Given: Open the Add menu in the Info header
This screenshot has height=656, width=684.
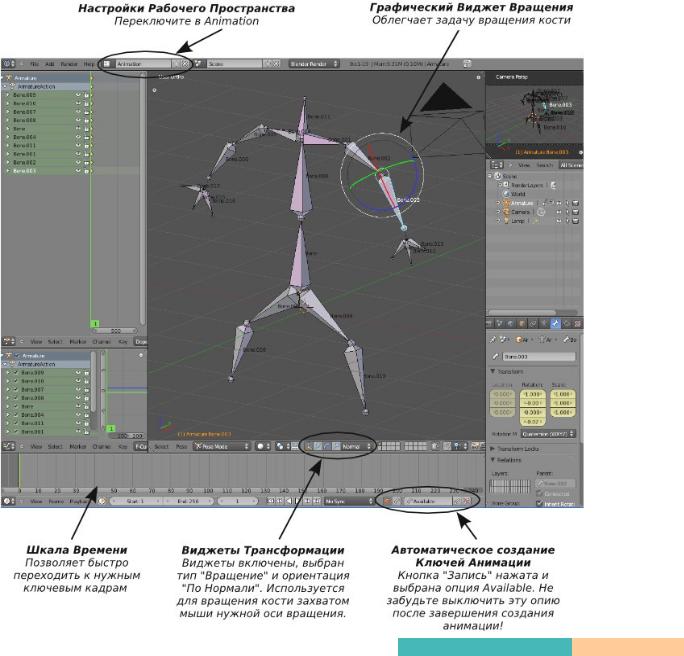Looking at the screenshot, I should tap(50, 64).
